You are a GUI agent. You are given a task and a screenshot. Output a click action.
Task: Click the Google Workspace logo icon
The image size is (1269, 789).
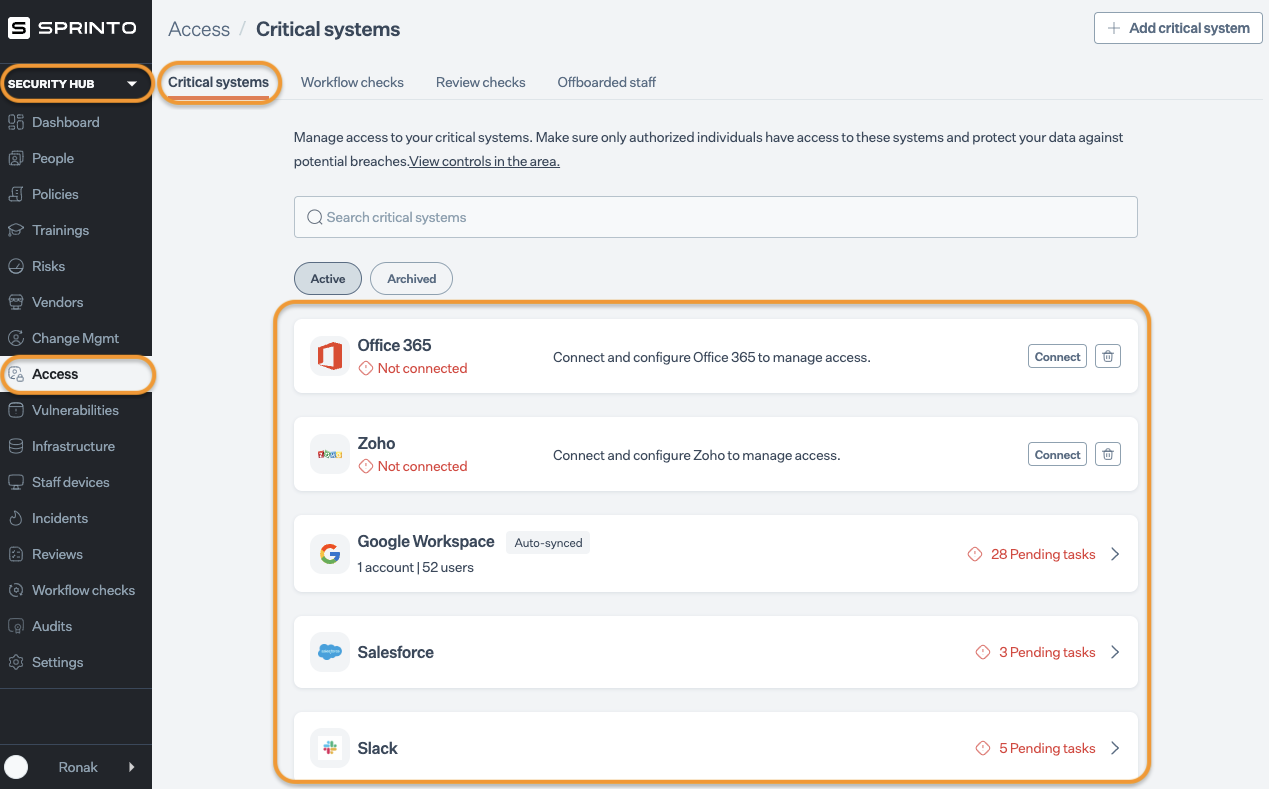click(329, 553)
